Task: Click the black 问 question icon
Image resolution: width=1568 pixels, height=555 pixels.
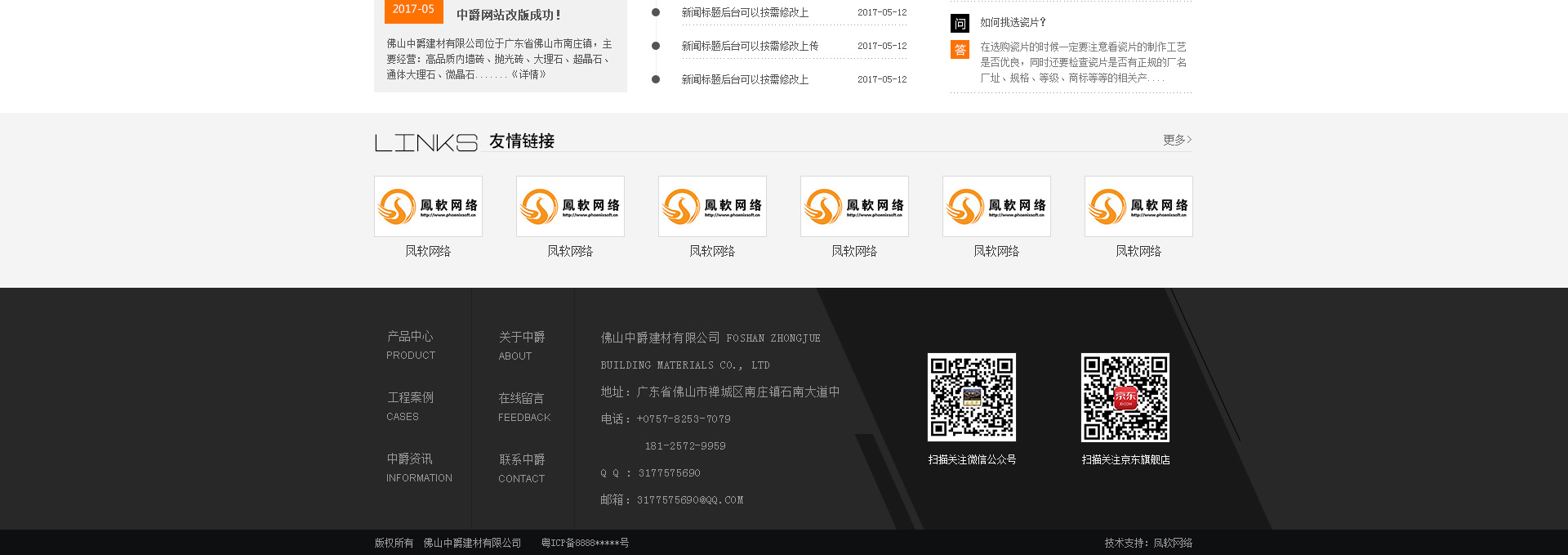Action: point(960,24)
